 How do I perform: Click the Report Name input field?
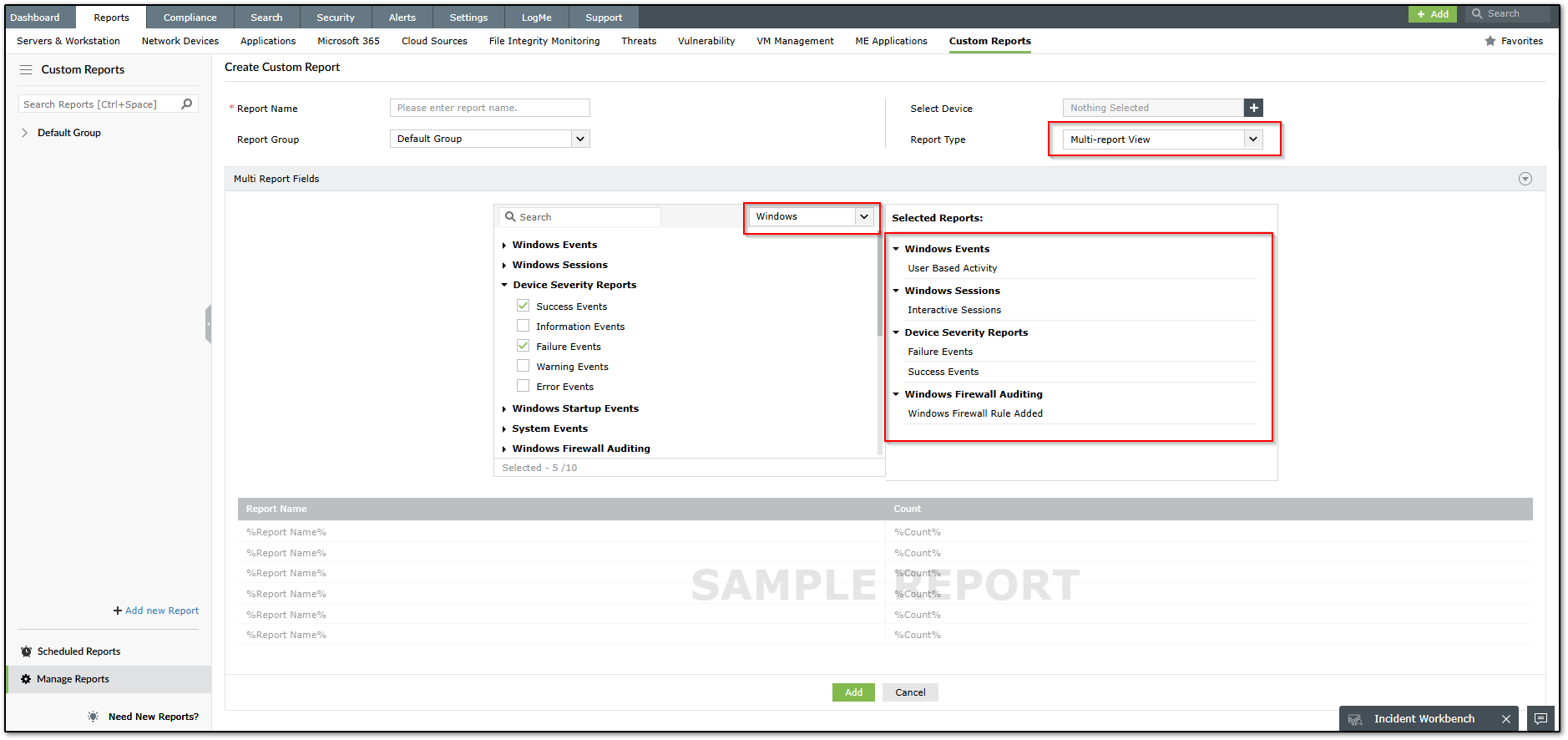tap(489, 108)
